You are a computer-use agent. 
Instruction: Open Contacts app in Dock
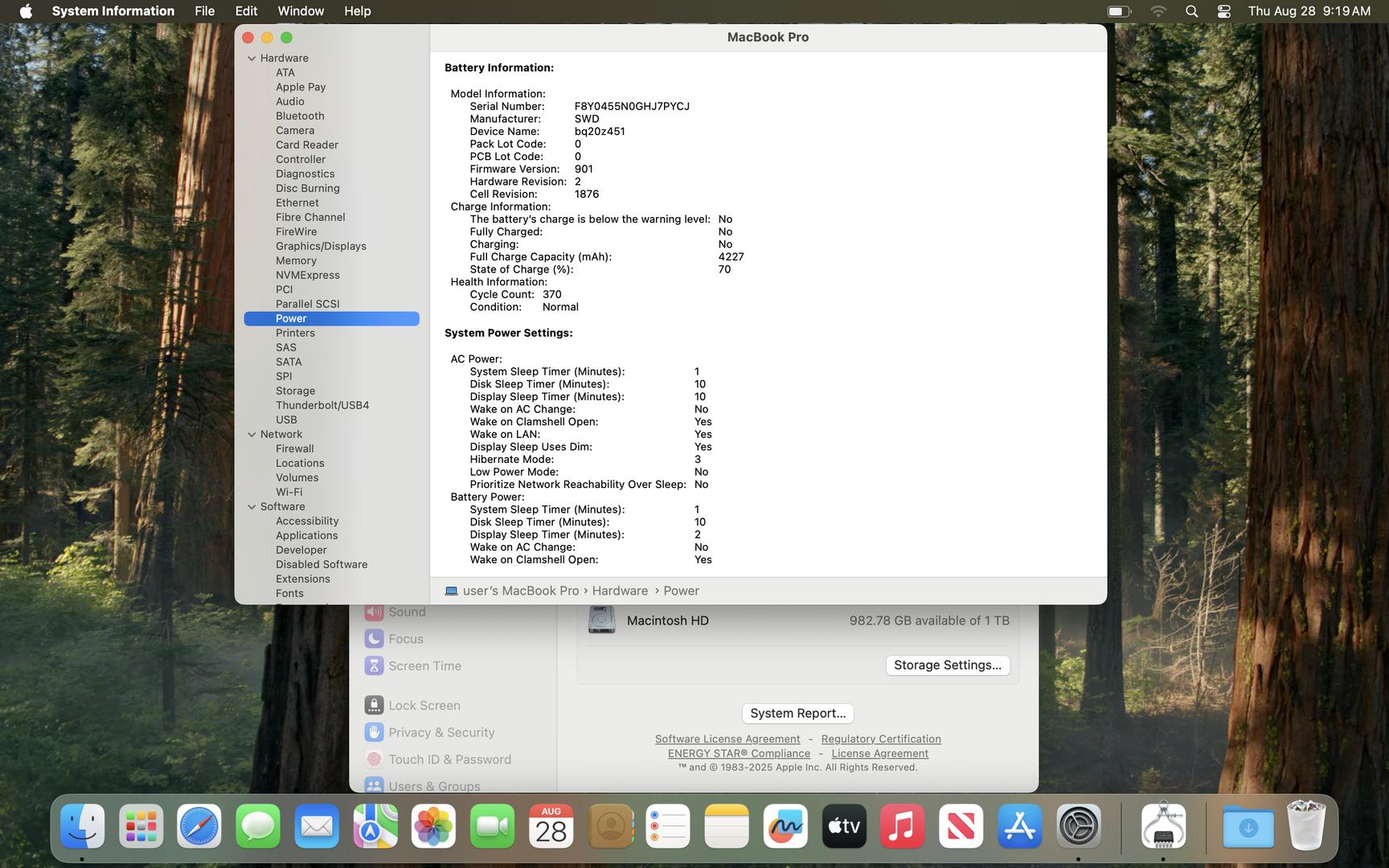click(x=610, y=826)
